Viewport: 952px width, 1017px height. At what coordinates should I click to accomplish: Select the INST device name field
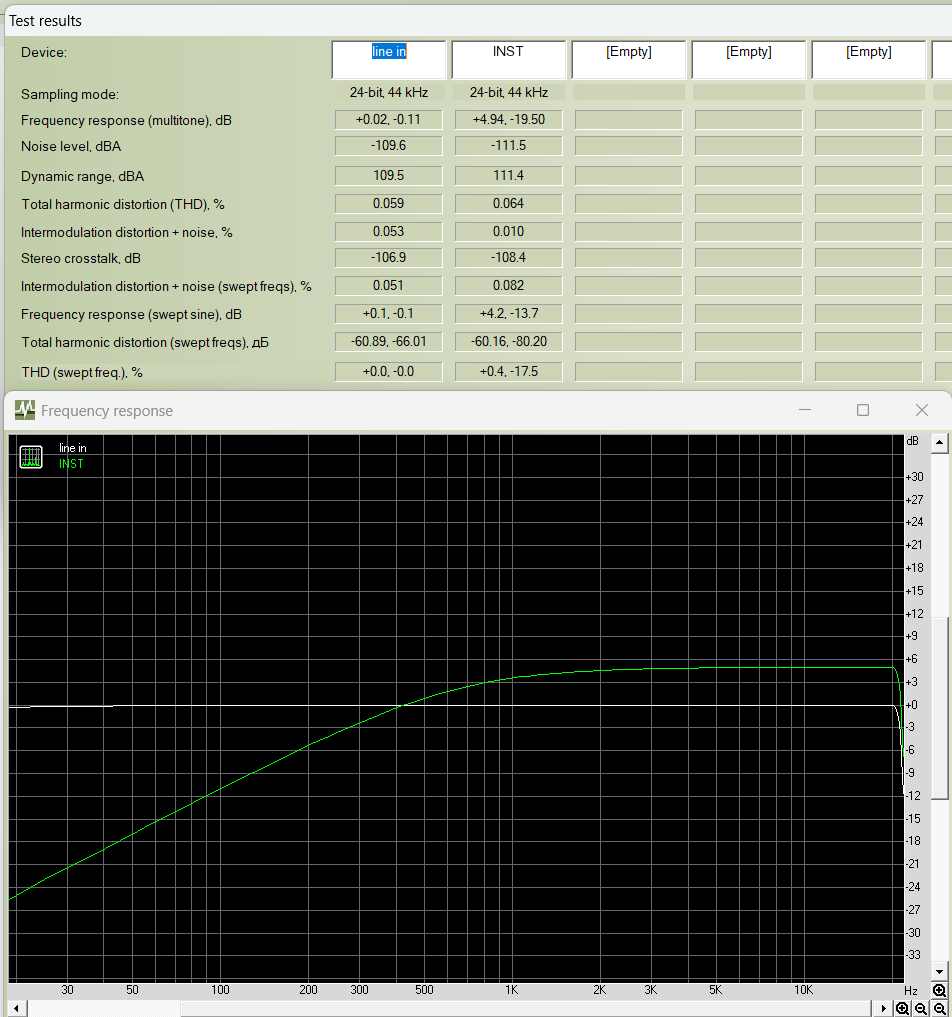(508, 60)
